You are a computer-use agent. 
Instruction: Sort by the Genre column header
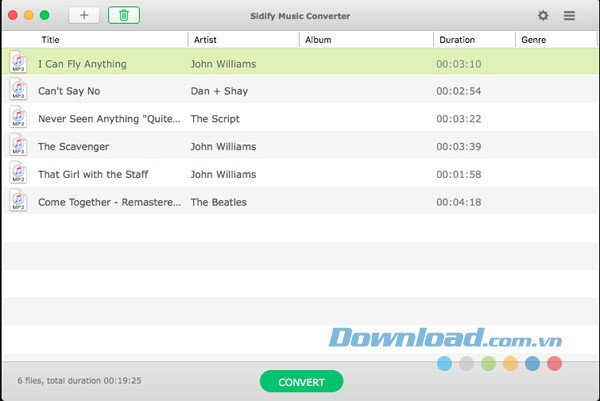pyautogui.click(x=533, y=40)
